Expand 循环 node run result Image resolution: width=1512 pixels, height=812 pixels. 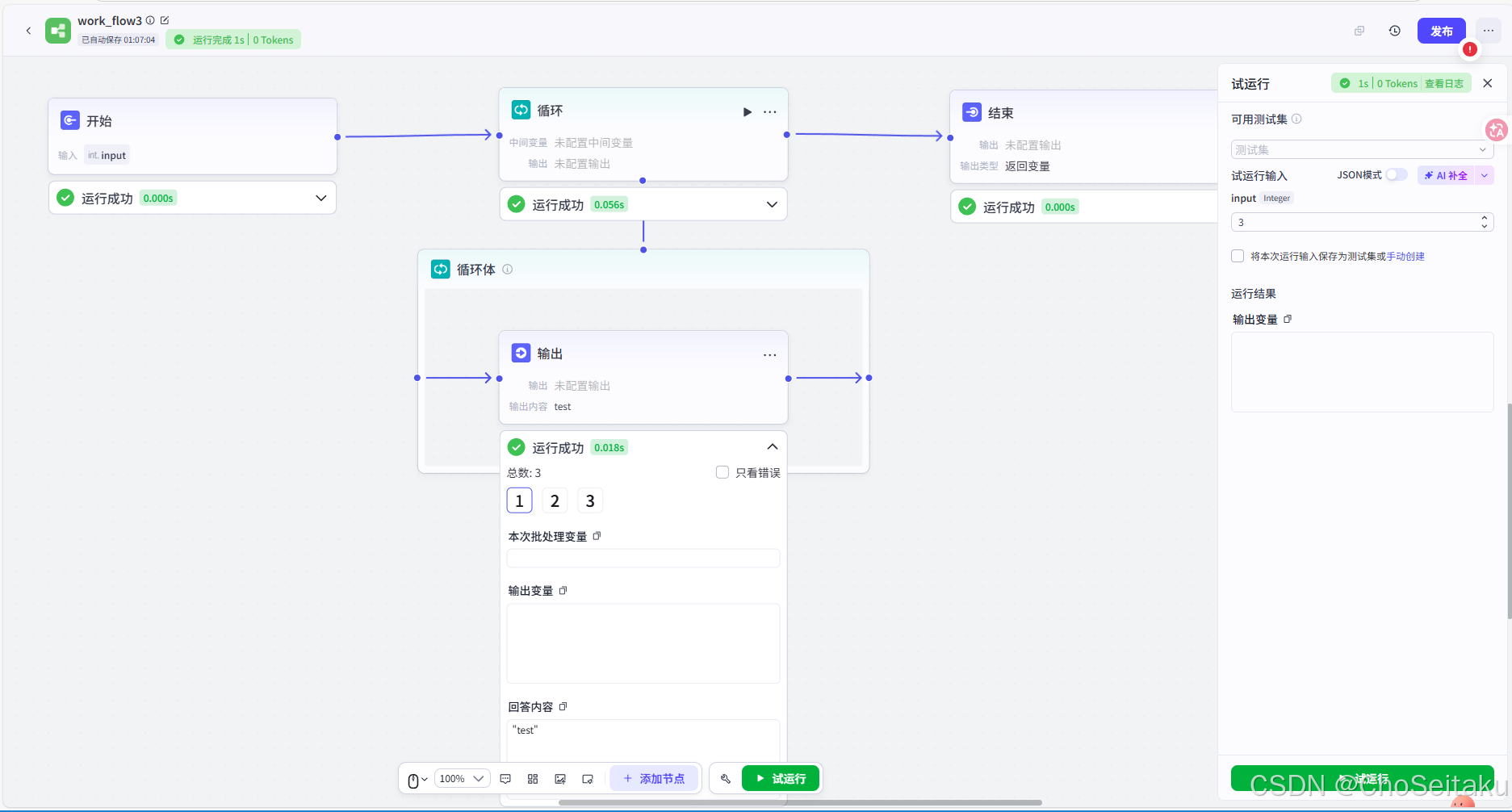[772, 204]
